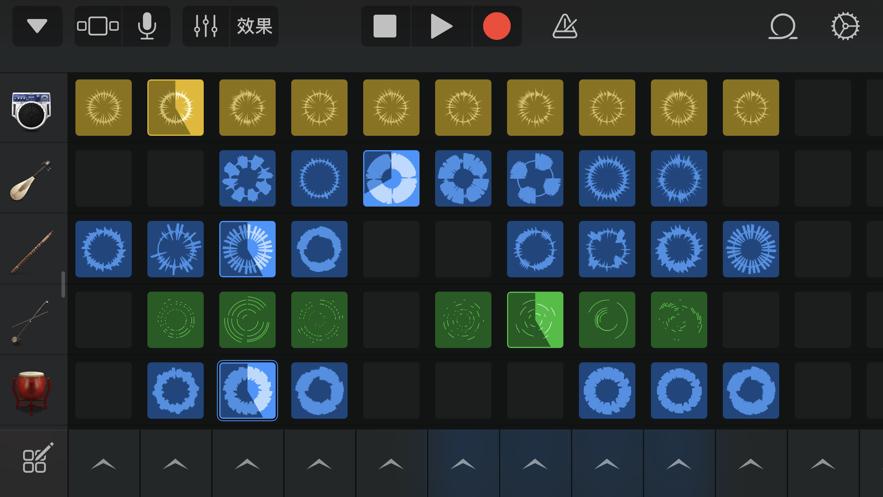Select the erhu instrument track icon
883x497 pixels.
tap(32, 321)
